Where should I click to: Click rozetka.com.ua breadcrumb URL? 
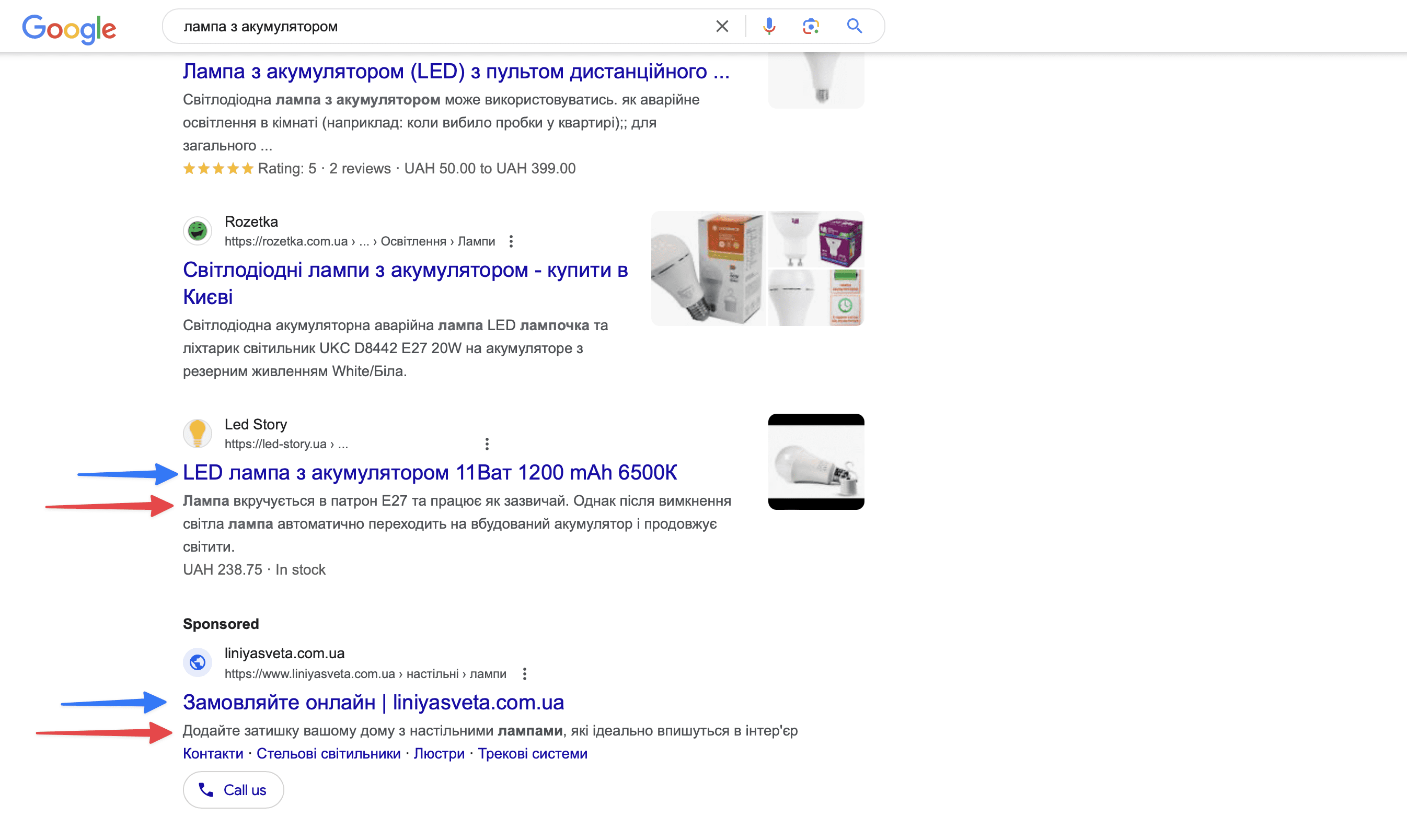coord(360,242)
